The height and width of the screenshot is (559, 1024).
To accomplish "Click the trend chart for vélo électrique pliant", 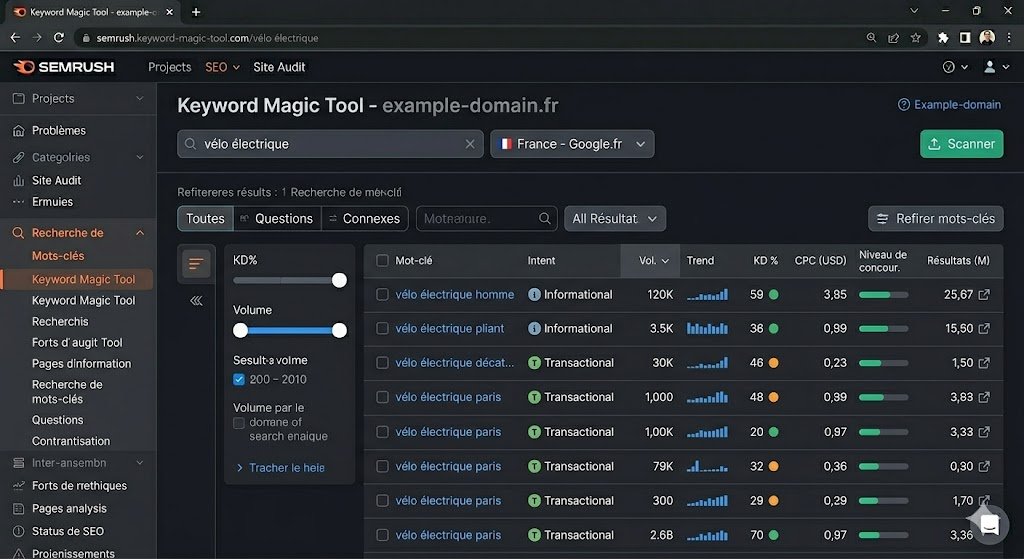I will [x=707, y=328].
